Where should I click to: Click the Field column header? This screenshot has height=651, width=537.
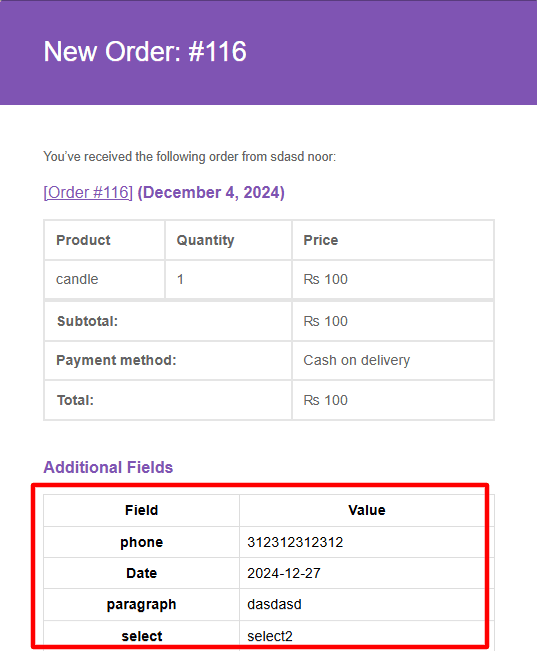tap(142, 510)
